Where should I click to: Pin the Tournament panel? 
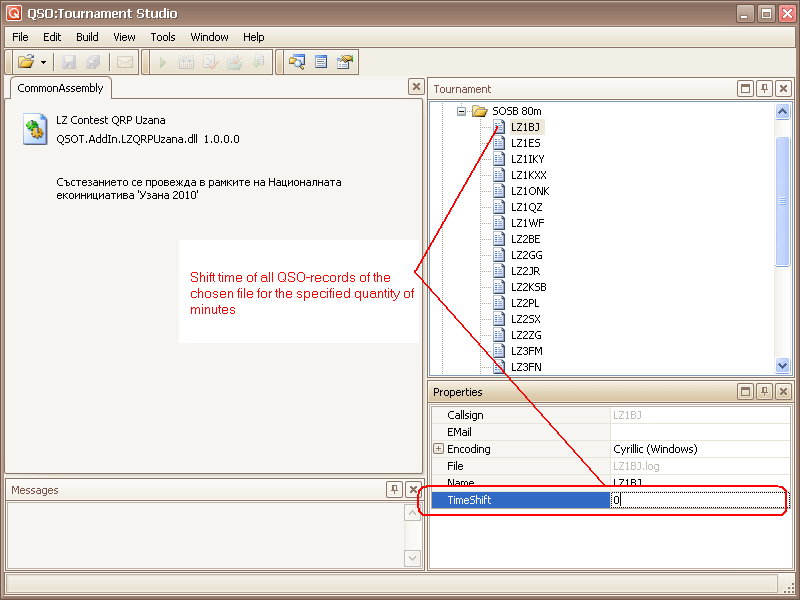pos(764,89)
